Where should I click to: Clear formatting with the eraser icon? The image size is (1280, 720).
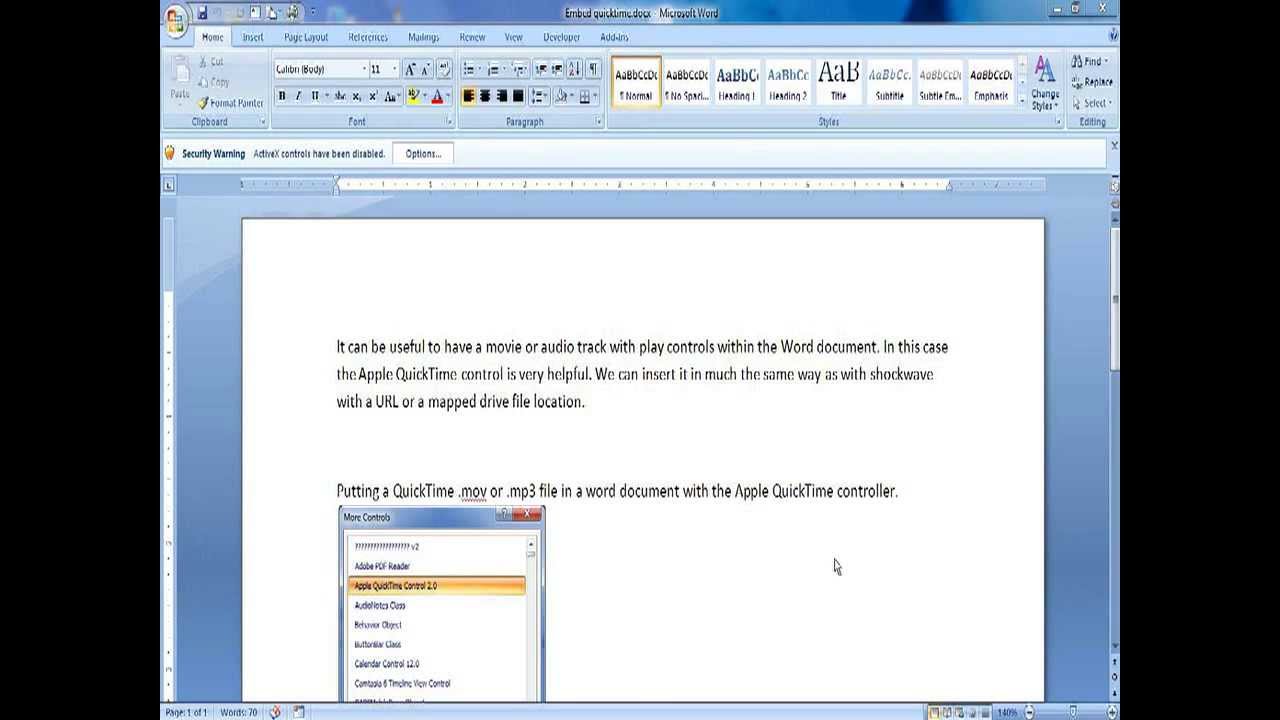point(444,69)
